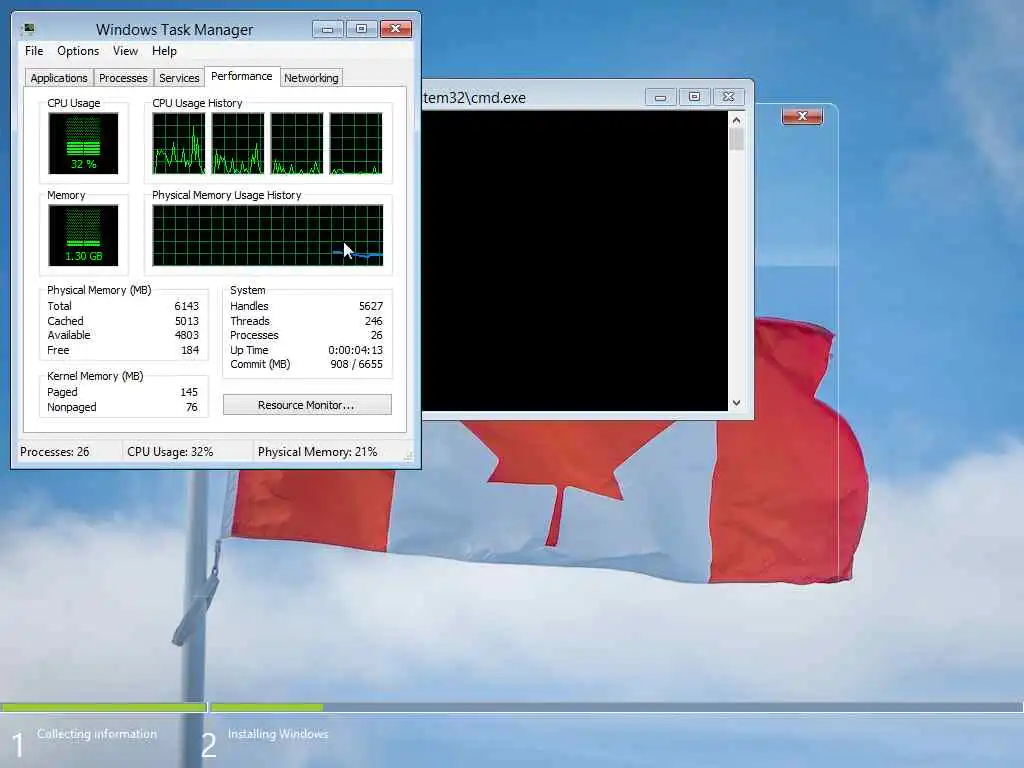
Task: Click the Threads value 246
Action: click(x=374, y=321)
